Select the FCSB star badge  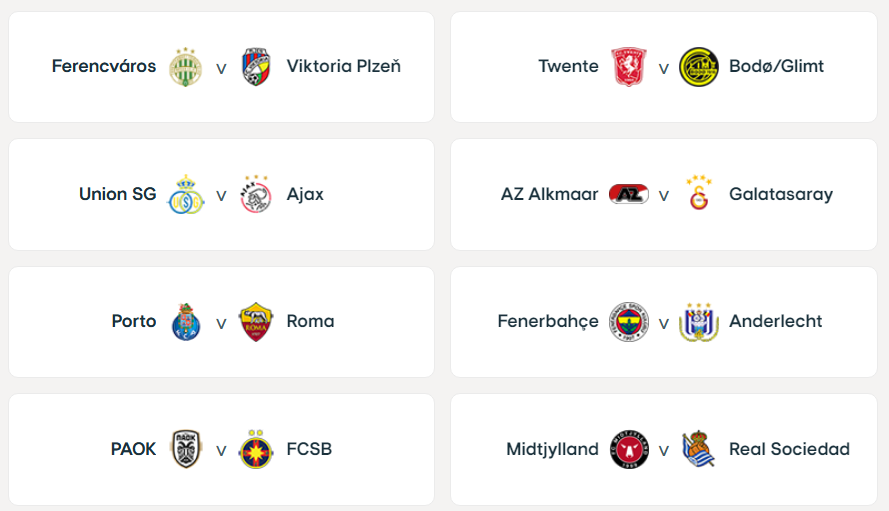point(257,449)
